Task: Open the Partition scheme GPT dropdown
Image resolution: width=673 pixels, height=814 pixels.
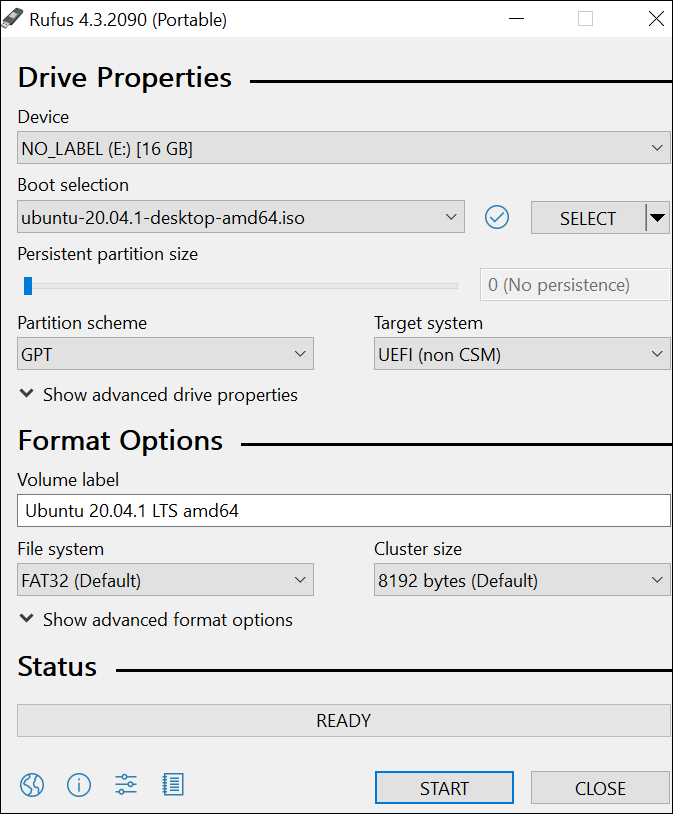Action: point(165,354)
